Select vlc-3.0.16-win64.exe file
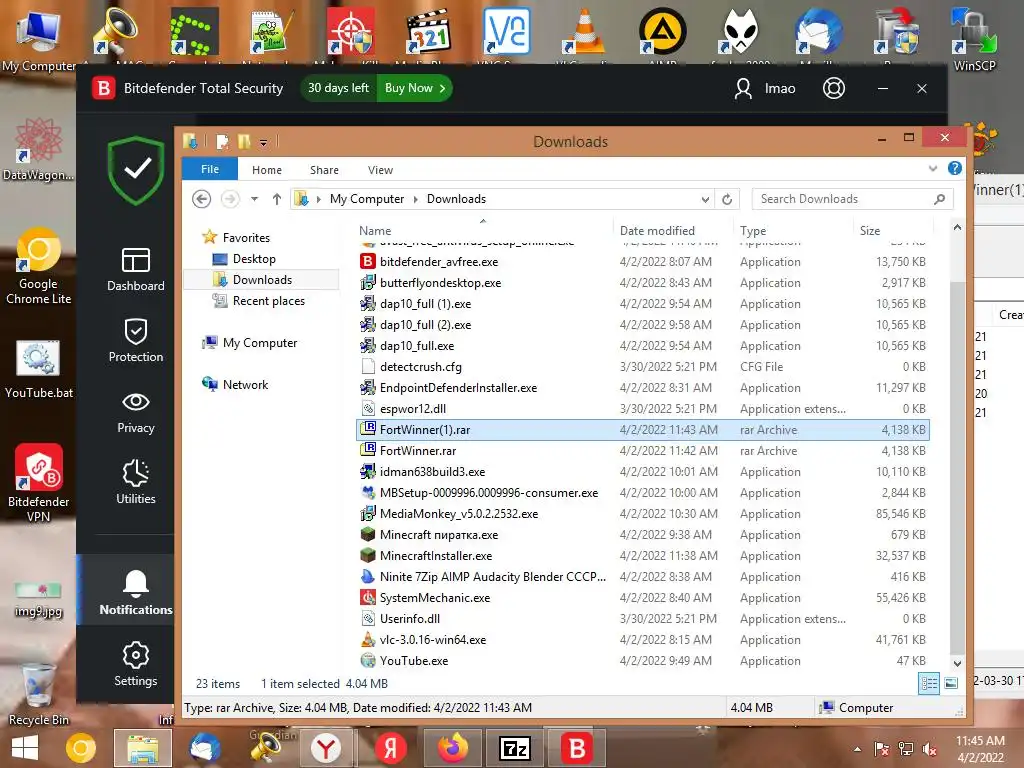Screen dimensions: 1024x768 tap(643, 640)
